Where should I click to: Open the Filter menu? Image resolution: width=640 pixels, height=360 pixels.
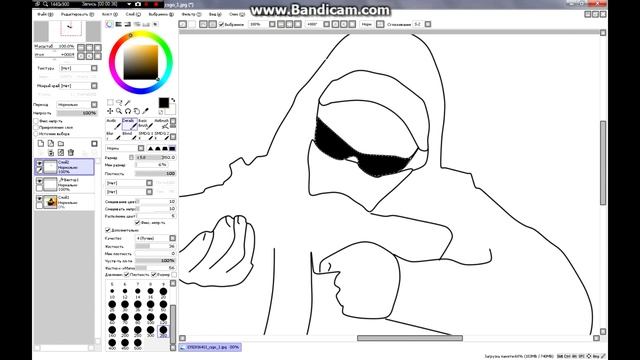click(191, 14)
